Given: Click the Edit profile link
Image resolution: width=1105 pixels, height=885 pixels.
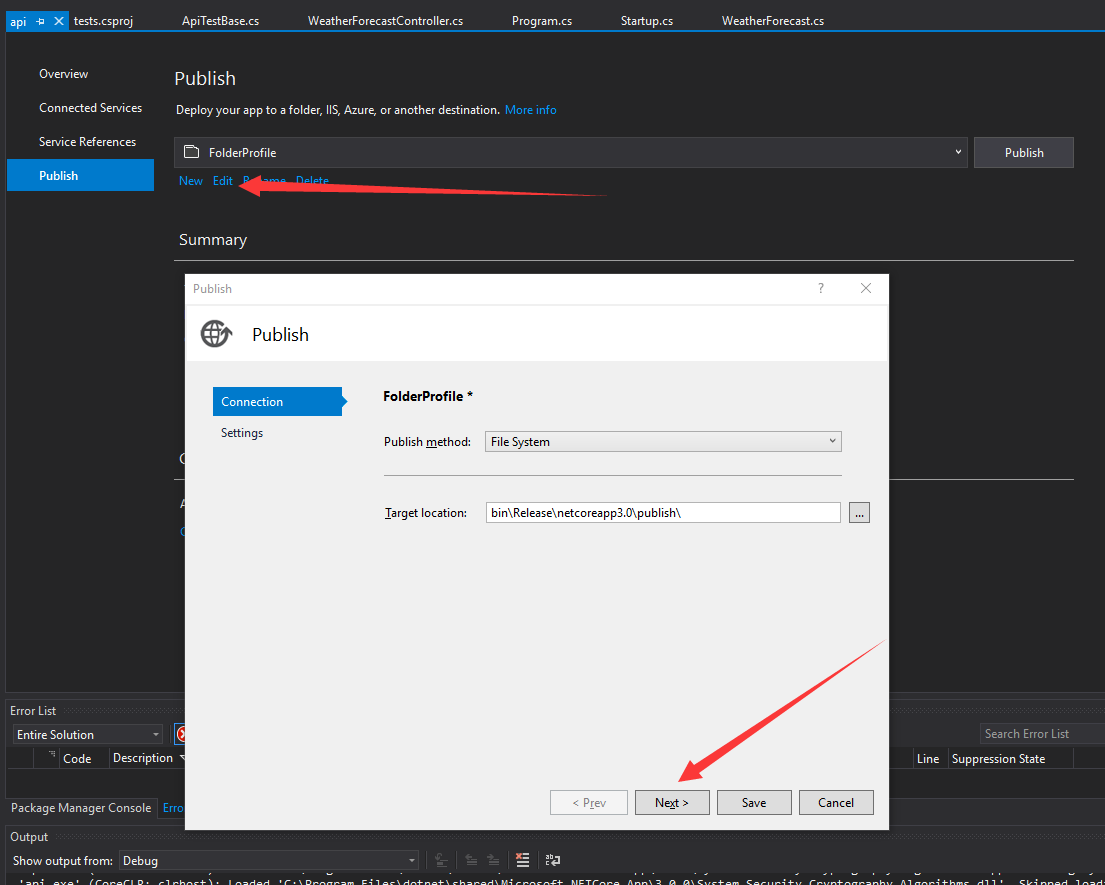Looking at the screenshot, I should click(223, 181).
